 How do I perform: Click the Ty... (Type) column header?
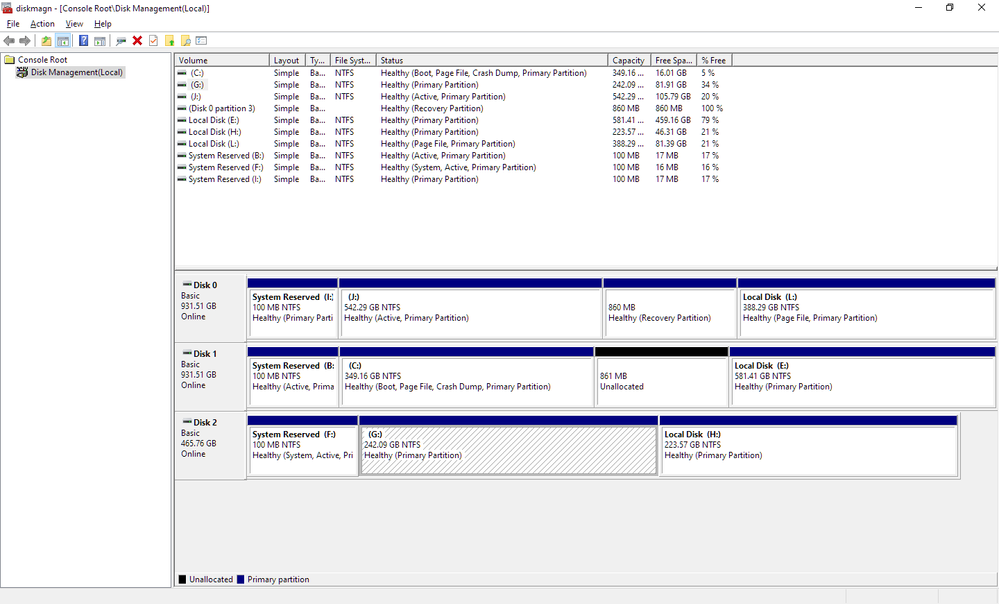pos(318,61)
